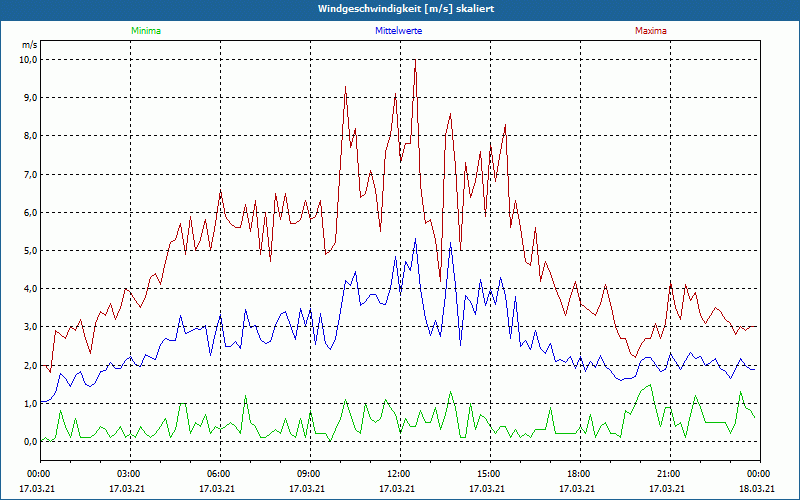The height and width of the screenshot is (500, 800).
Task: Click the 0,0 y-axis value label
Action: 30,441
